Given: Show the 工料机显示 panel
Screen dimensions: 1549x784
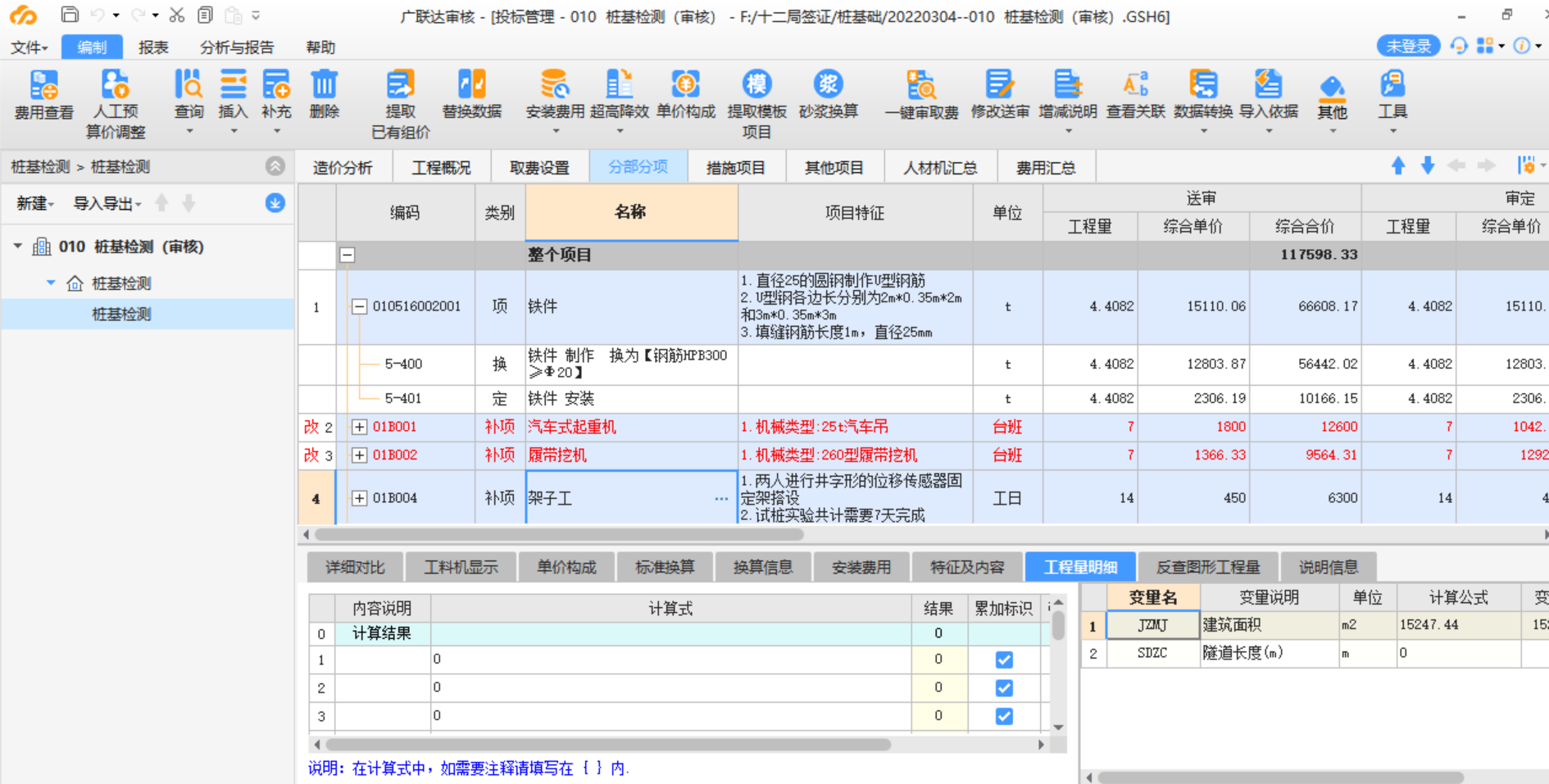Looking at the screenshot, I should click(x=461, y=567).
